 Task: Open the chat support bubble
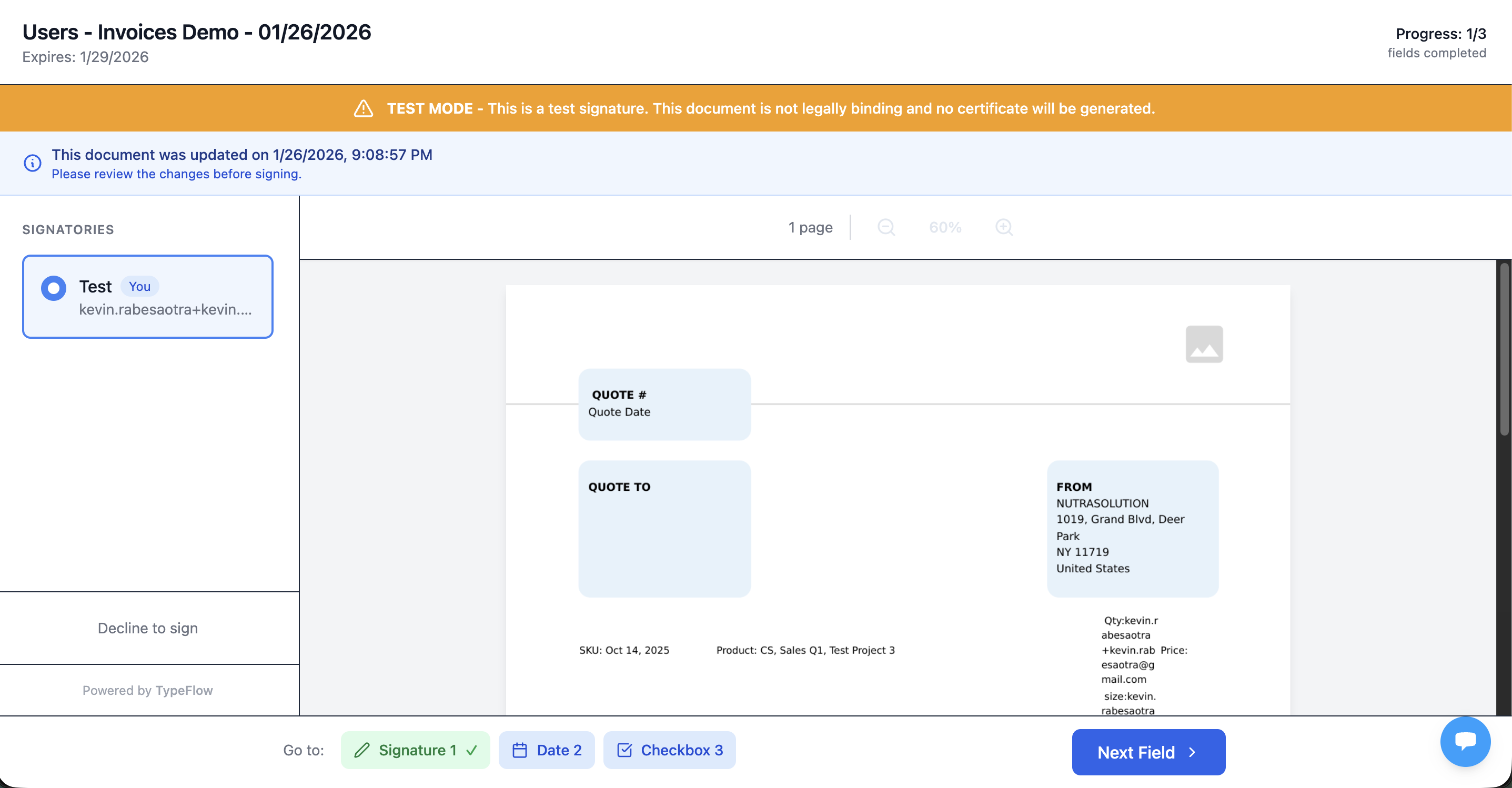pyautogui.click(x=1465, y=741)
